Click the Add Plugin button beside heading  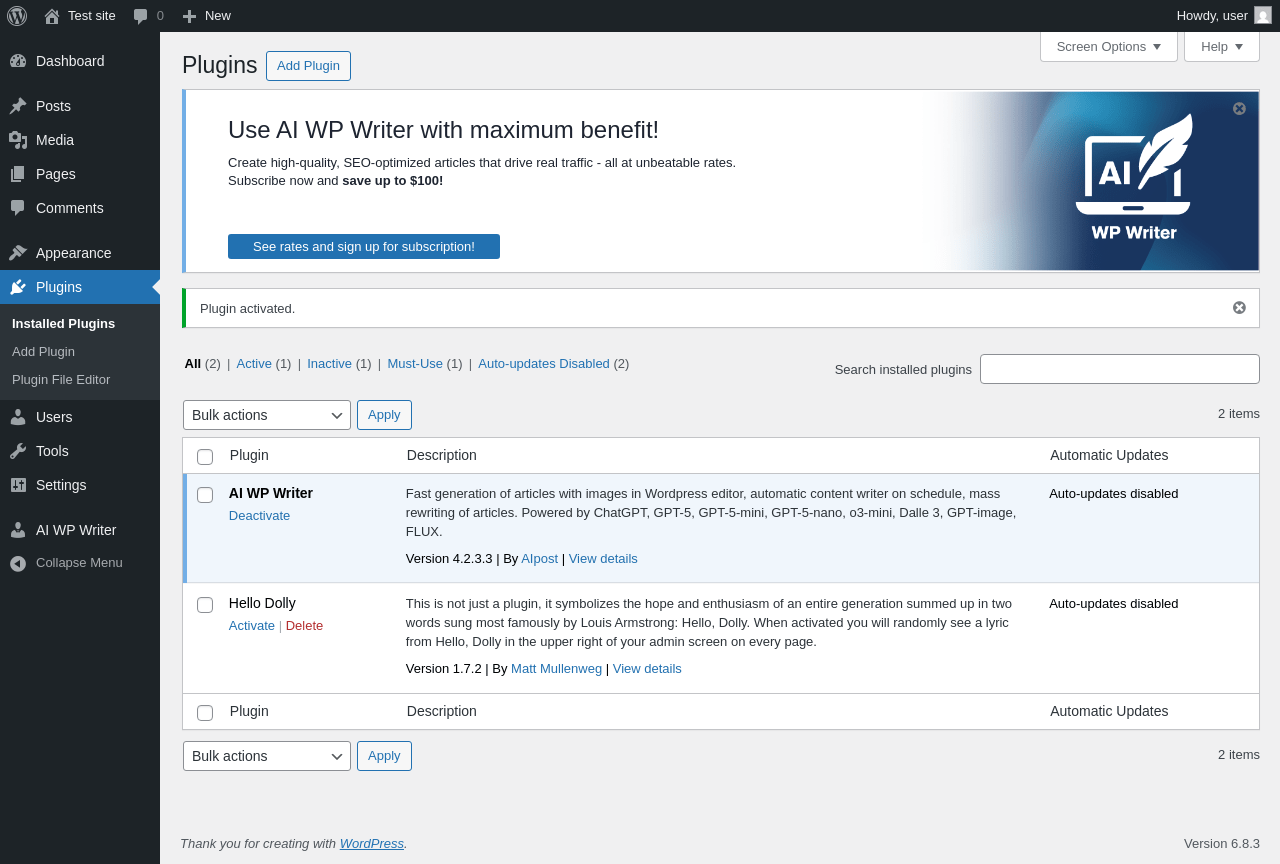[308, 66]
